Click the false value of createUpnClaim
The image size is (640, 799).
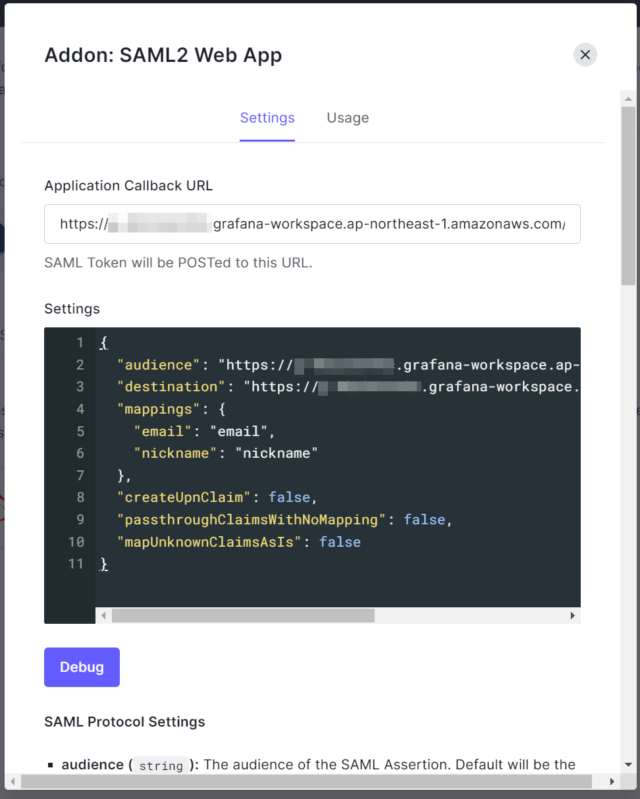tap(289, 497)
